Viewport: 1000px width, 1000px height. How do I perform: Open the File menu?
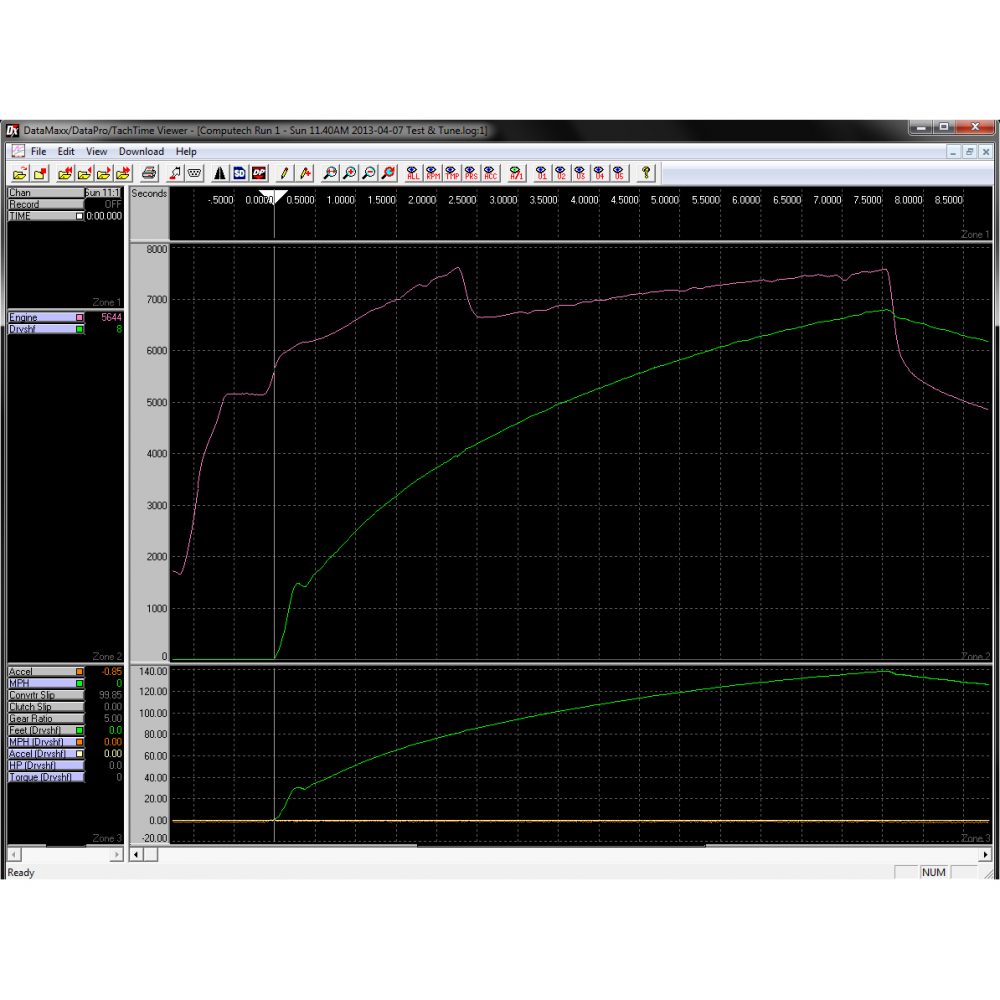pos(38,151)
